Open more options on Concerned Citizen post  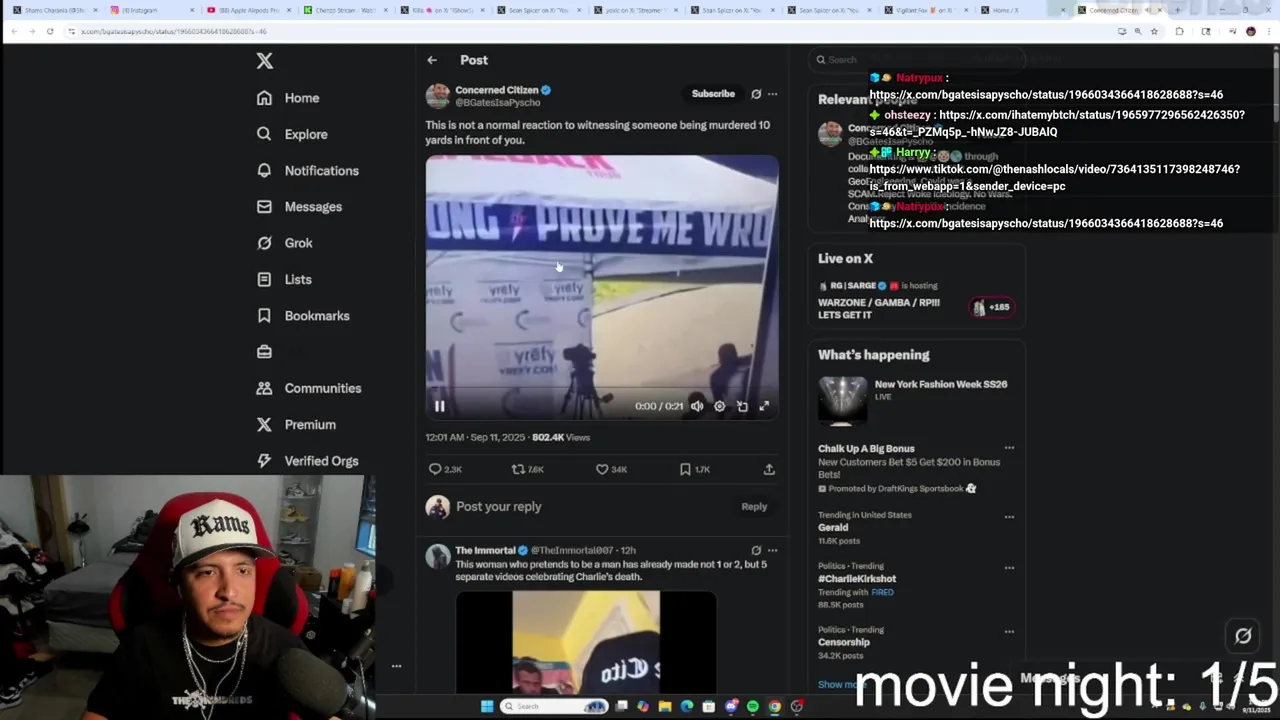tap(772, 94)
